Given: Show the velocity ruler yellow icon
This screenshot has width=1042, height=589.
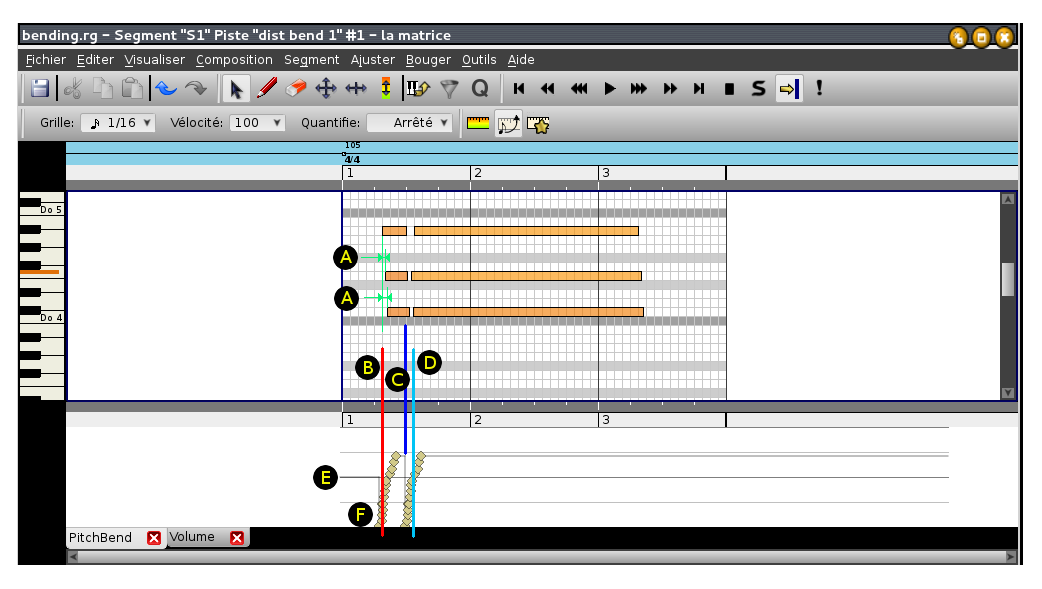Looking at the screenshot, I should (478, 123).
